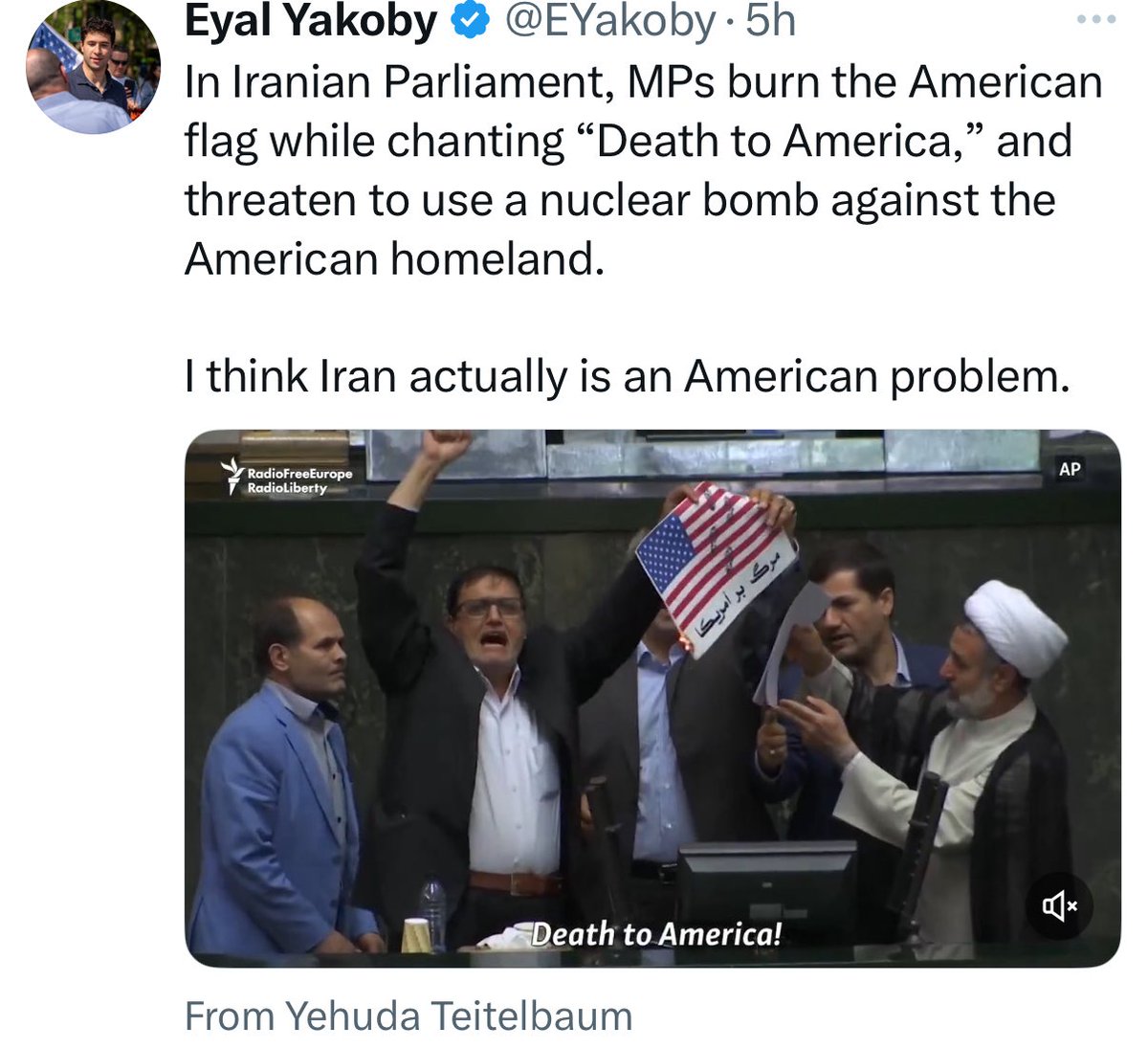Click the water bottle in the video
Image resolution: width=1148 pixels, height=1048 pixels.
432,913
